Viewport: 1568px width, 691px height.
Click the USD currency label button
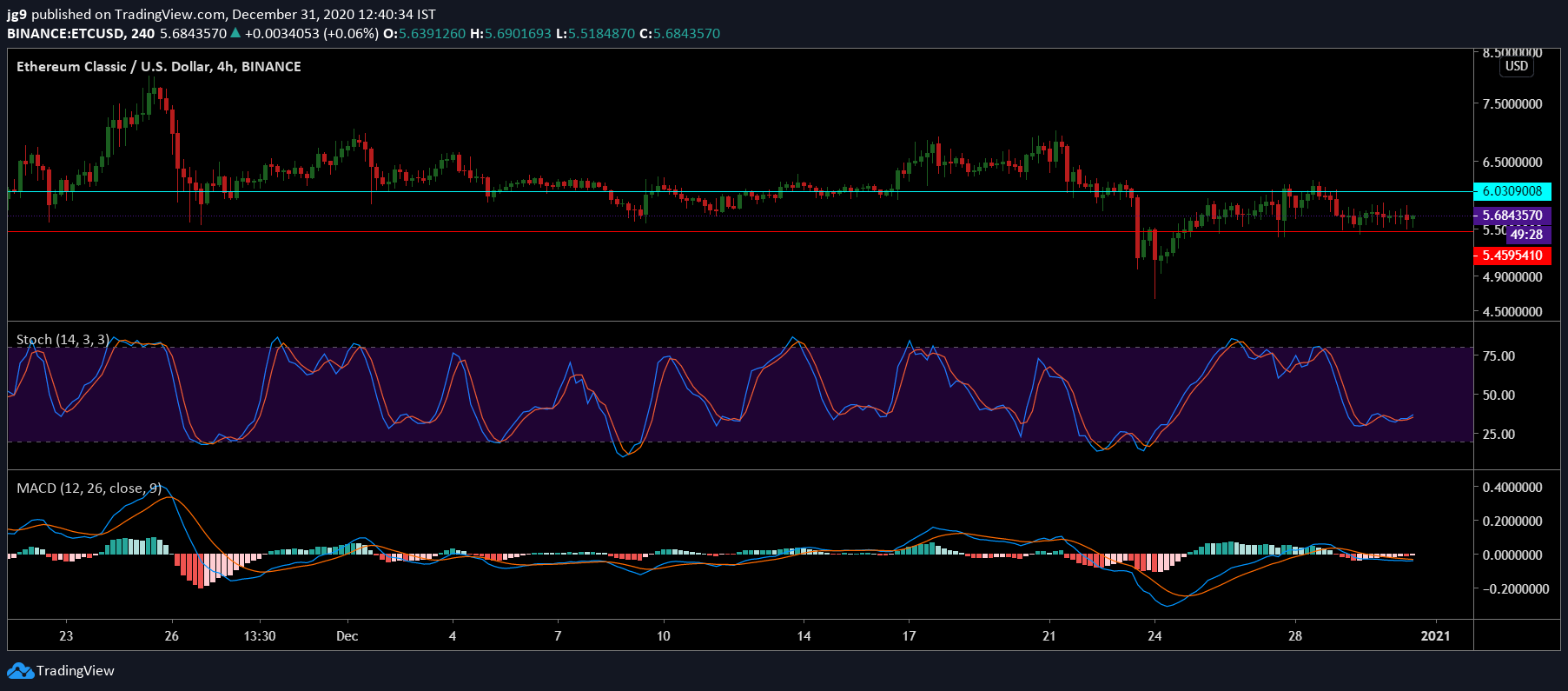tap(1517, 66)
